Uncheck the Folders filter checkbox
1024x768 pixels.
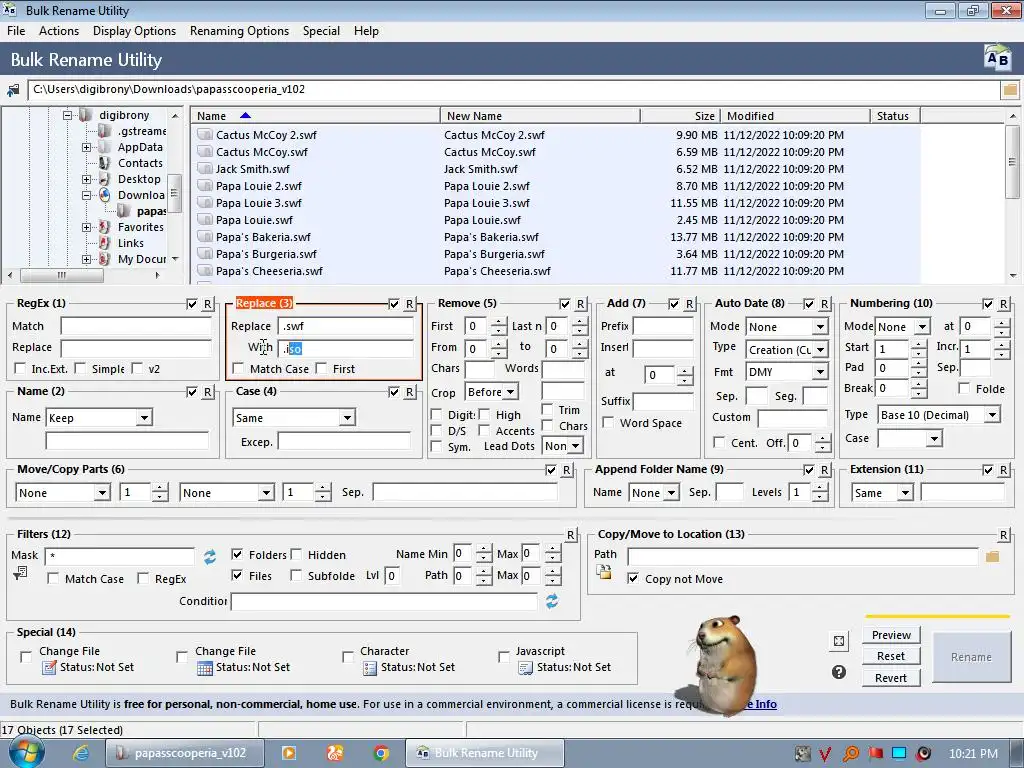[x=237, y=554]
